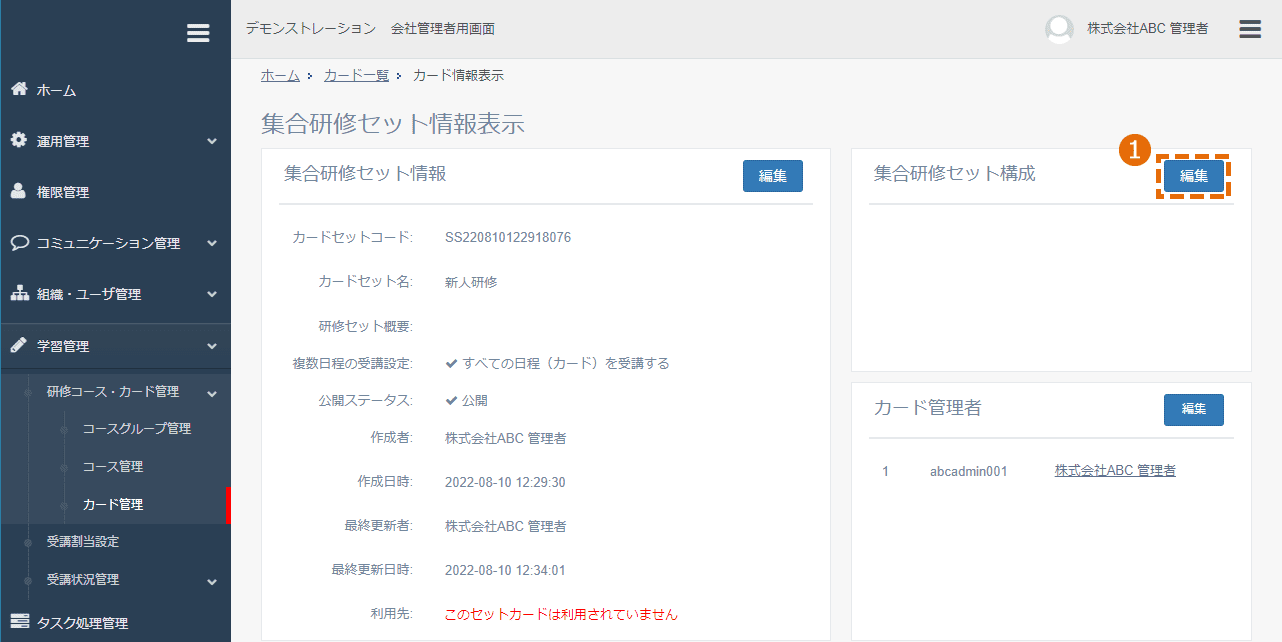Open ホーム in the sidebar
1282x642 pixels.
(x=57, y=90)
